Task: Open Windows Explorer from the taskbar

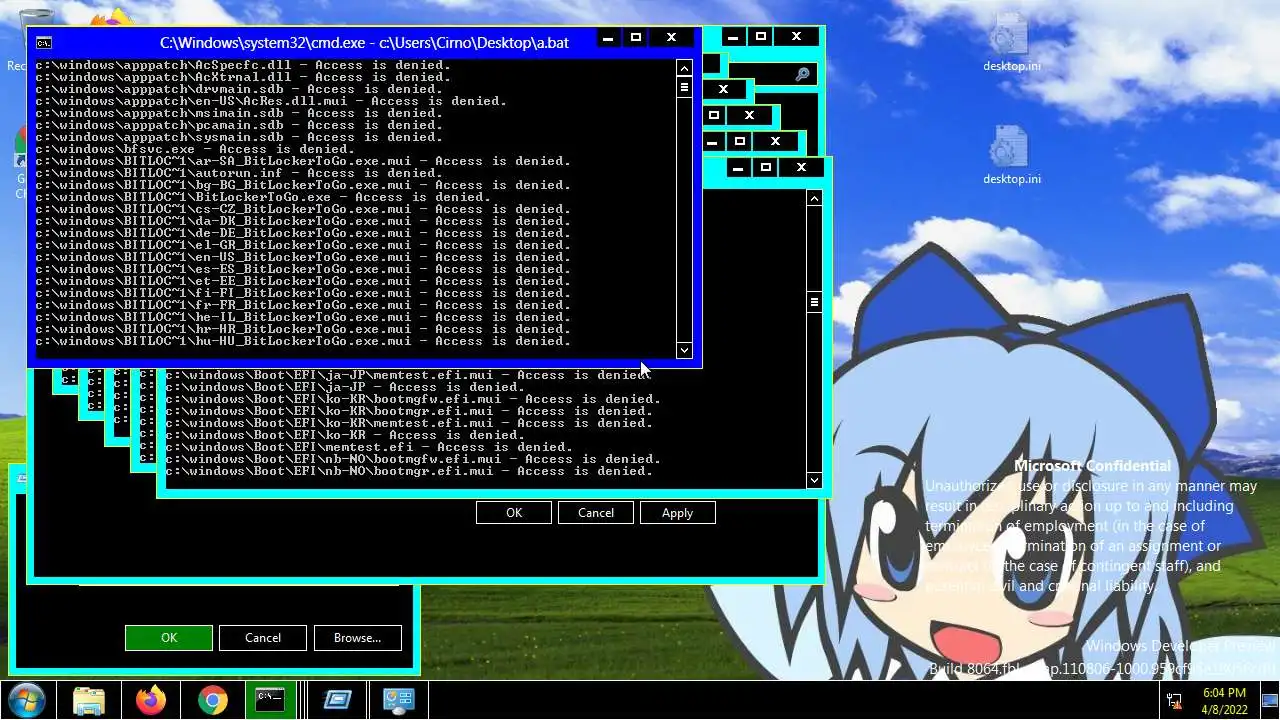Action: (x=89, y=700)
